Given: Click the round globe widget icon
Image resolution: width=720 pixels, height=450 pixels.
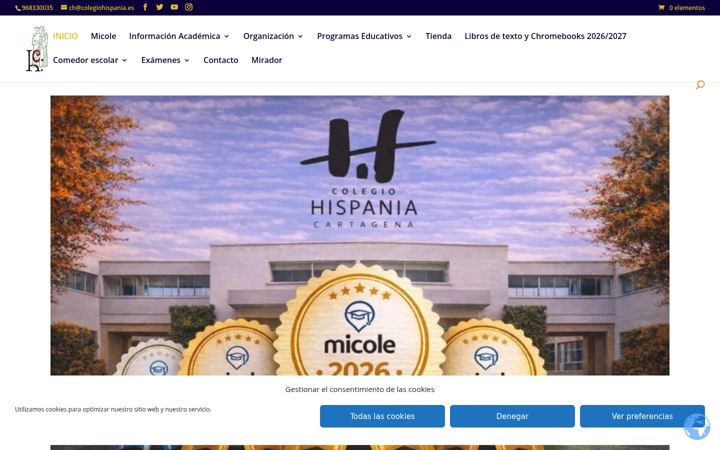Looking at the screenshot, I should coord(697,427).
